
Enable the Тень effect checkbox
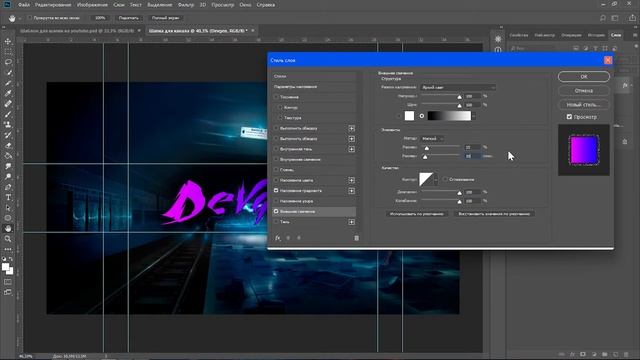(276, 222)
